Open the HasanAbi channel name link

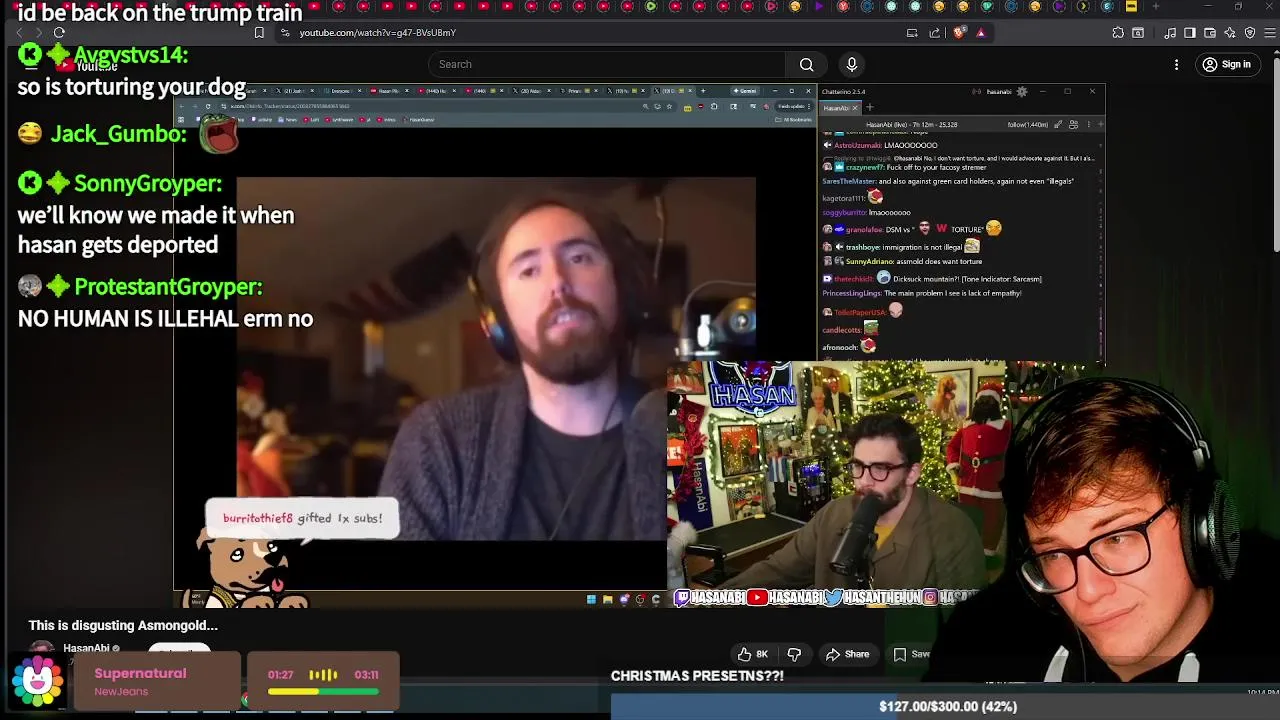(x=86, y=648)
